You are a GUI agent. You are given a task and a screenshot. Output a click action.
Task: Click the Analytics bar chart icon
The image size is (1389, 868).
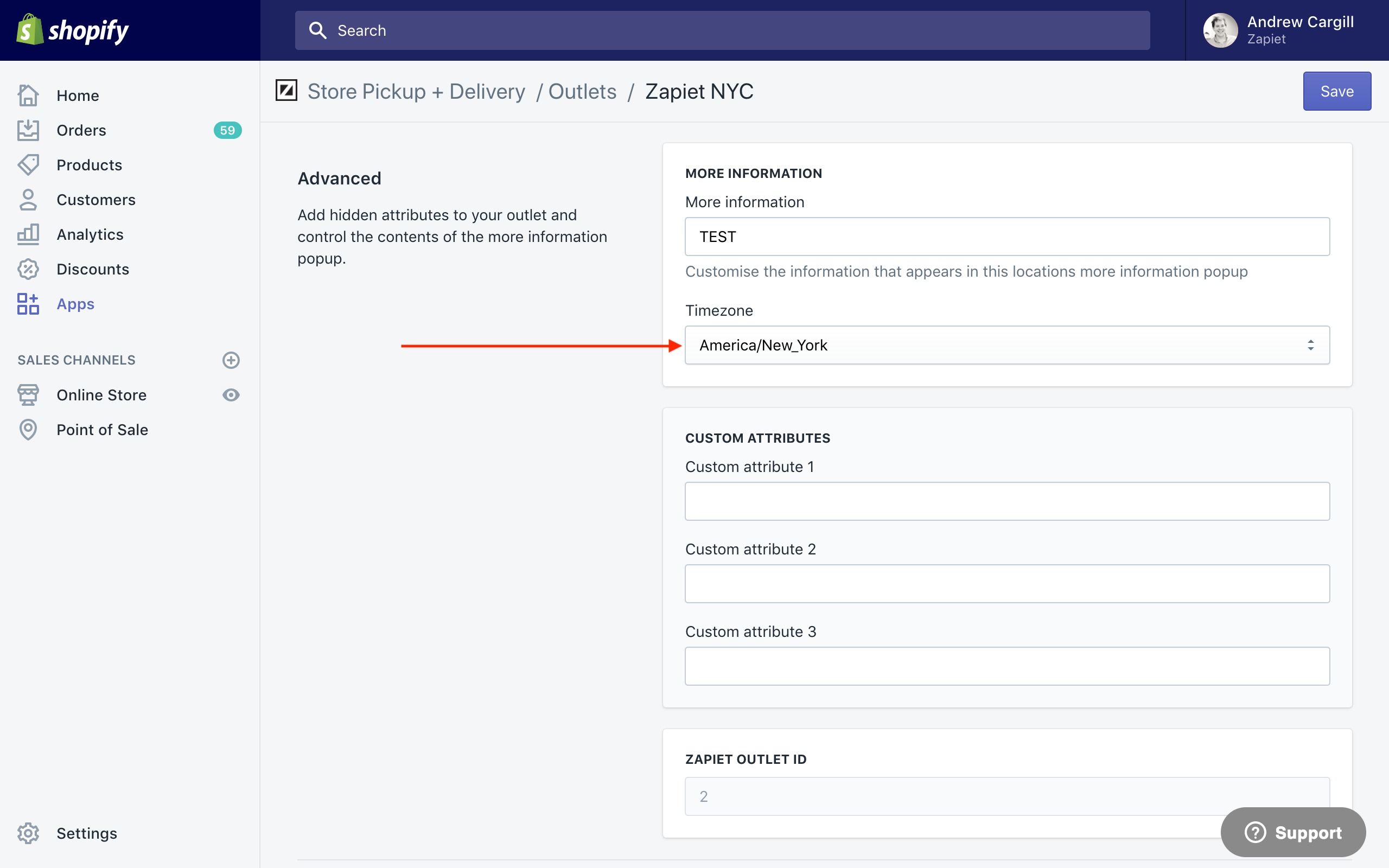[x=28, y=234]
